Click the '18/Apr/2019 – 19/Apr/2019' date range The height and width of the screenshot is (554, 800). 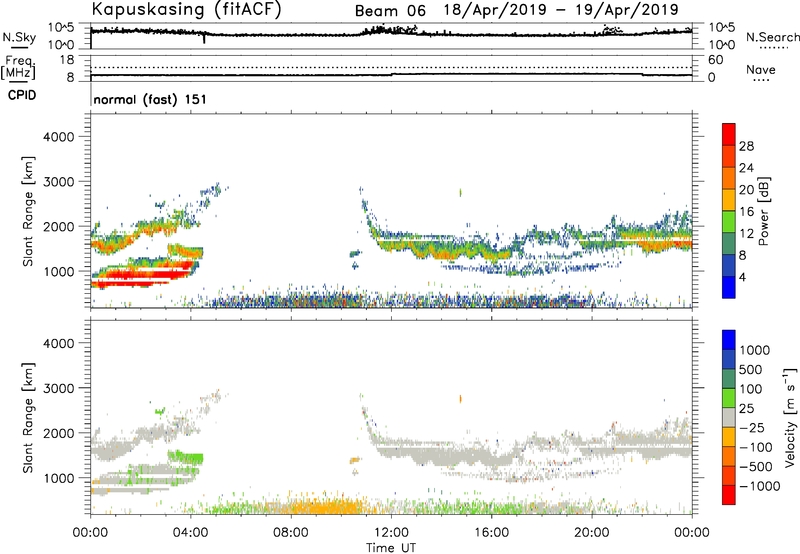click(x=561, y=10)
